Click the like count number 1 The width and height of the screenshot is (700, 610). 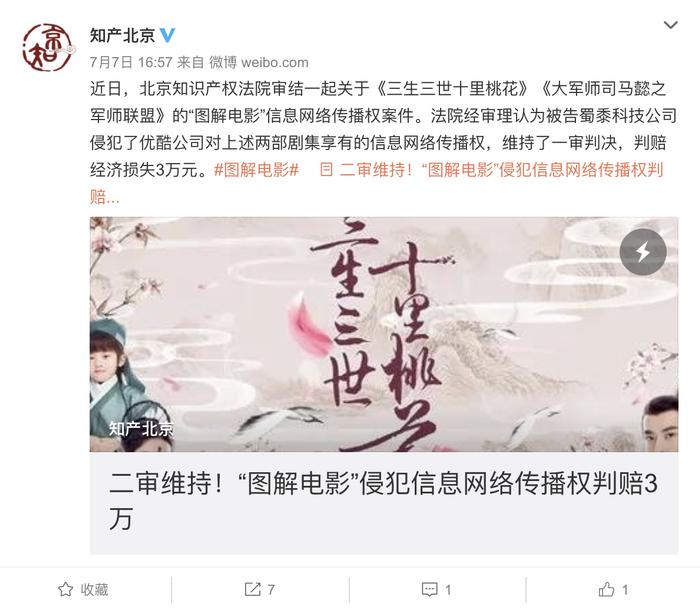click(x=625, y=590)
